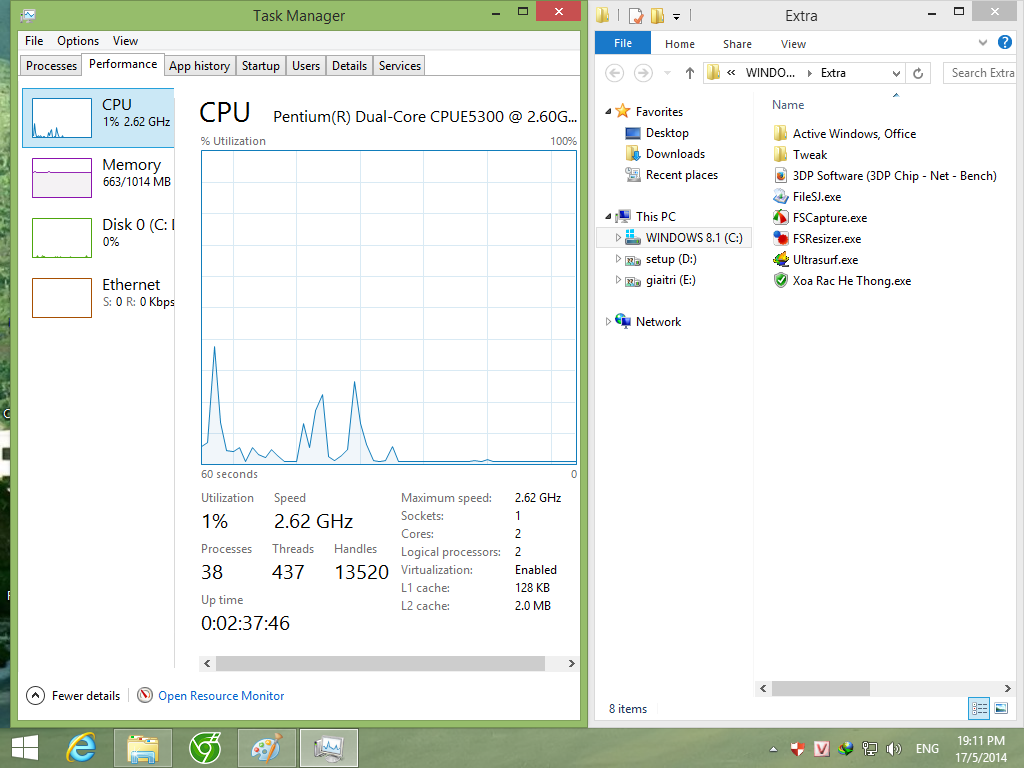Click Fewer details collapse arrow icon
Screen dimensions: 1024x768
click(35, 696)
